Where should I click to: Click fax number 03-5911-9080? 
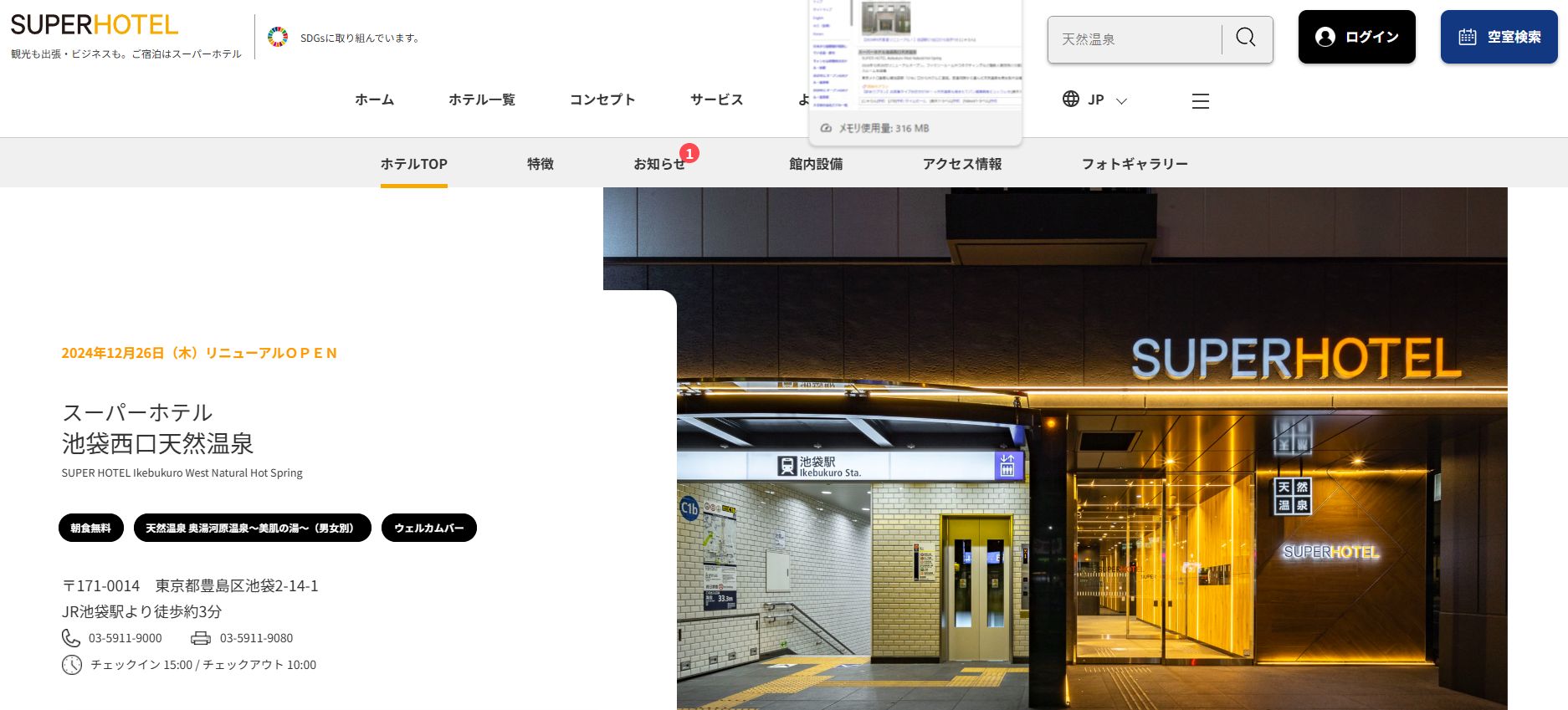(x=257, y=638)
